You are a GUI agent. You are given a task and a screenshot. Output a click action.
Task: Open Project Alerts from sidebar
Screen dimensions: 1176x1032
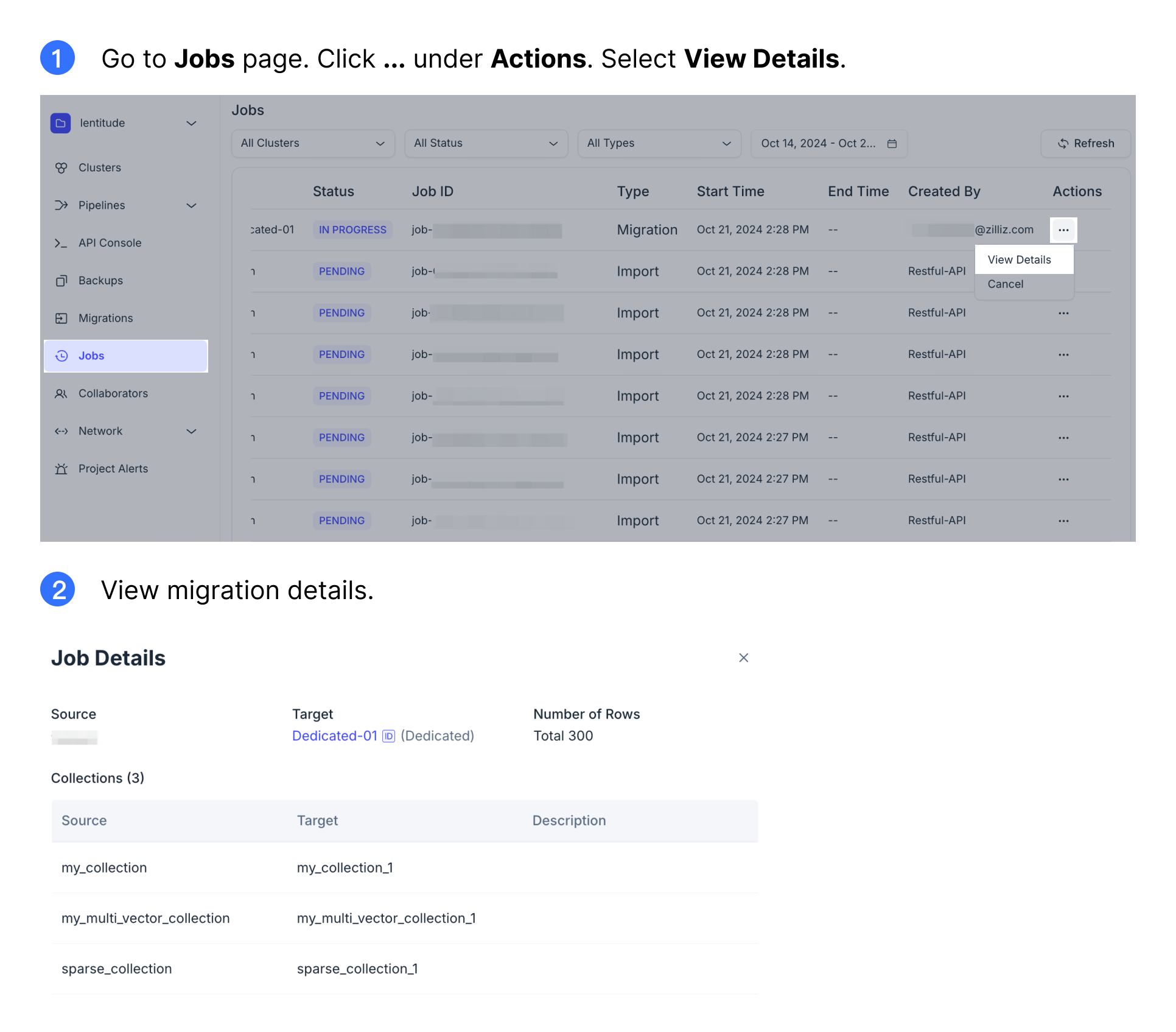point(113,469)
